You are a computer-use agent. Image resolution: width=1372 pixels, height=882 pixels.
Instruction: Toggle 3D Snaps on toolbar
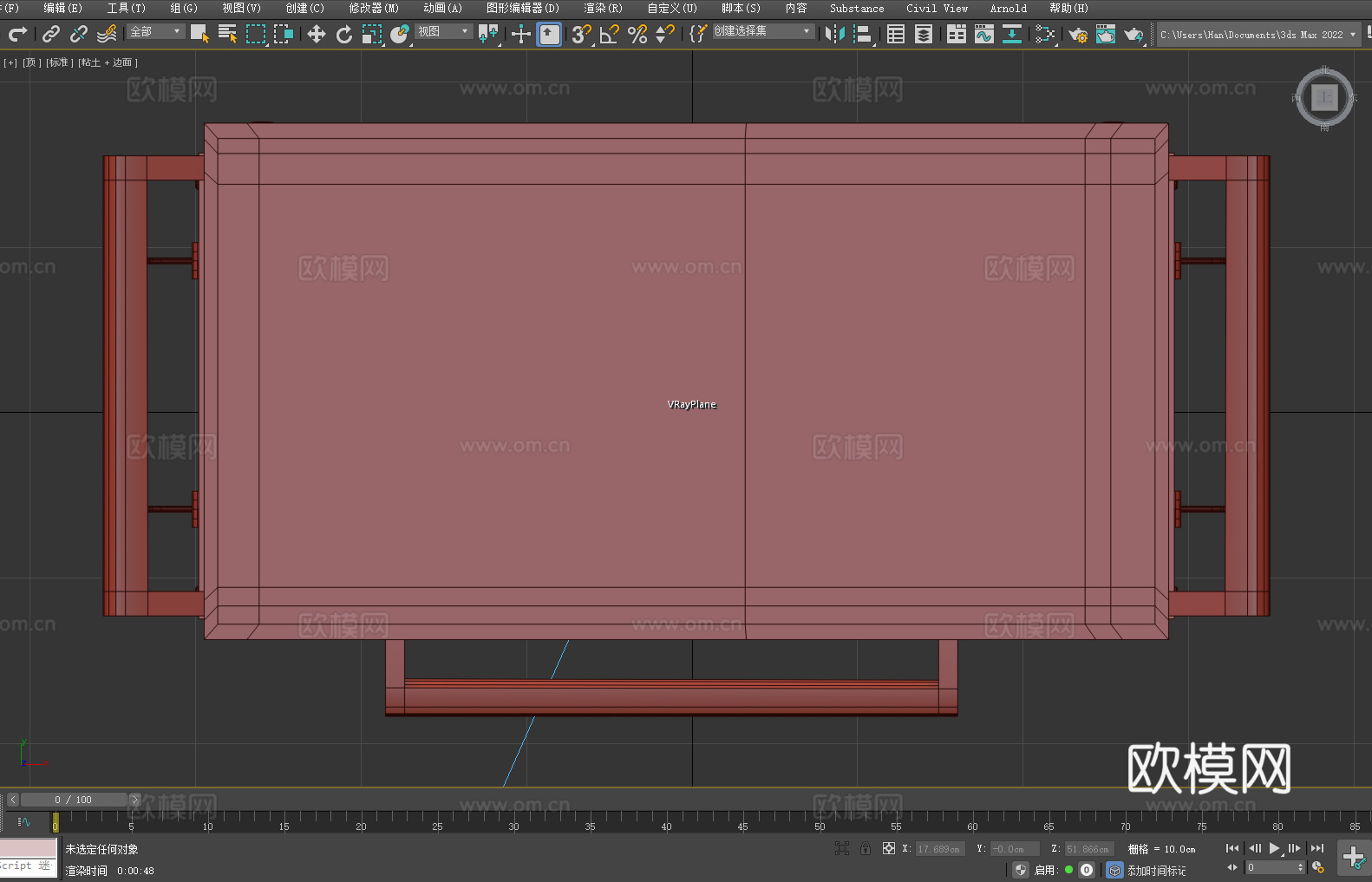click(582, 34)
